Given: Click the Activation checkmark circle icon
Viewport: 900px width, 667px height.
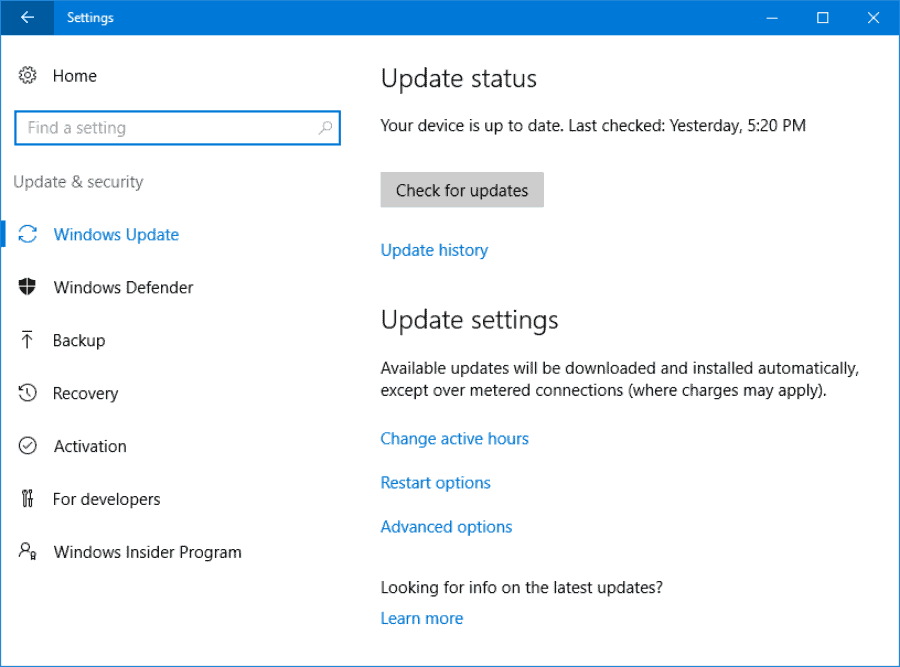Looking at the screenshot, I should (28, 445).
